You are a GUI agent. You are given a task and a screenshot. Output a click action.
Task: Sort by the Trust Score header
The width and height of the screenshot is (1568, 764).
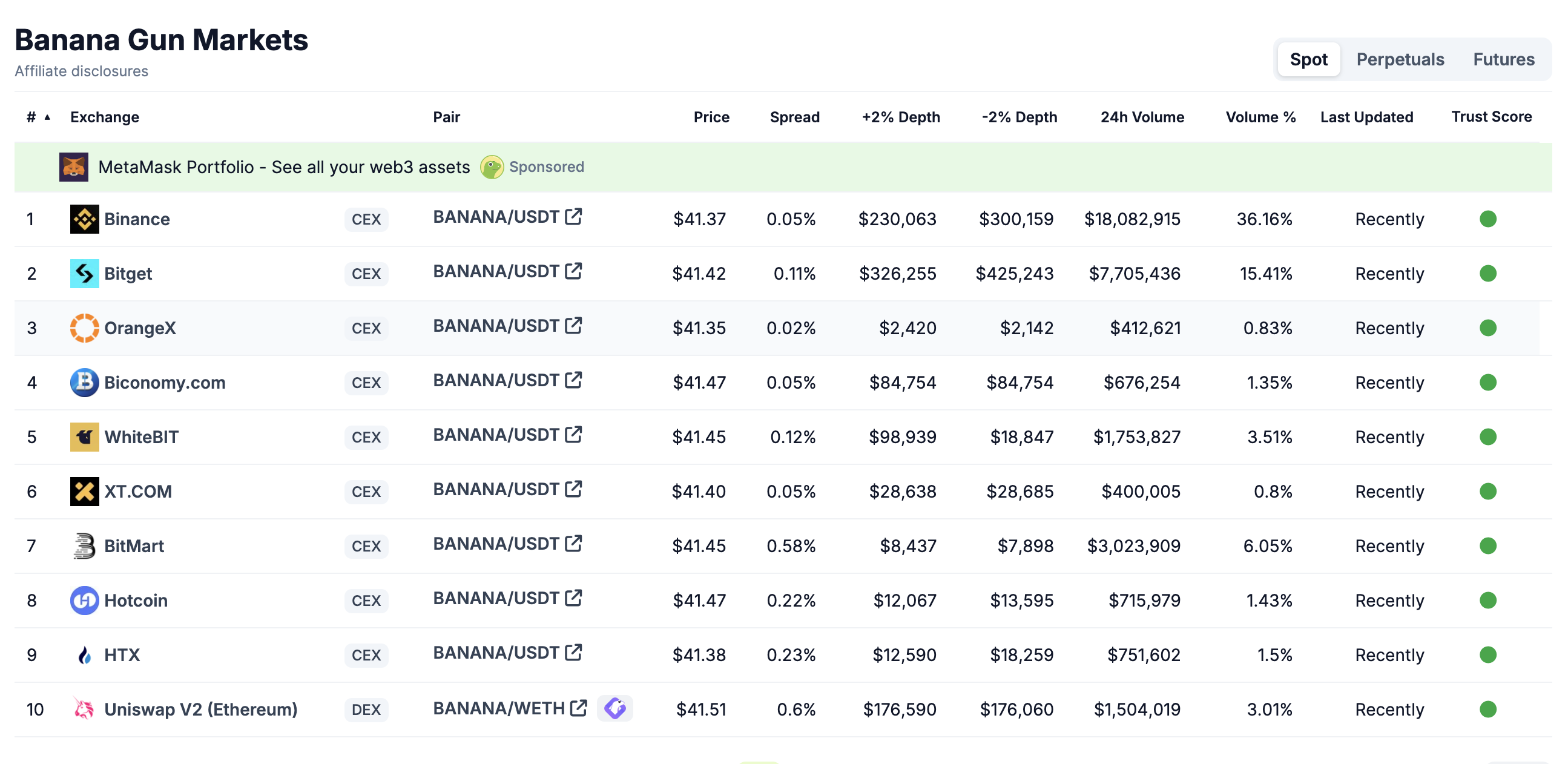coord(1491,117)
